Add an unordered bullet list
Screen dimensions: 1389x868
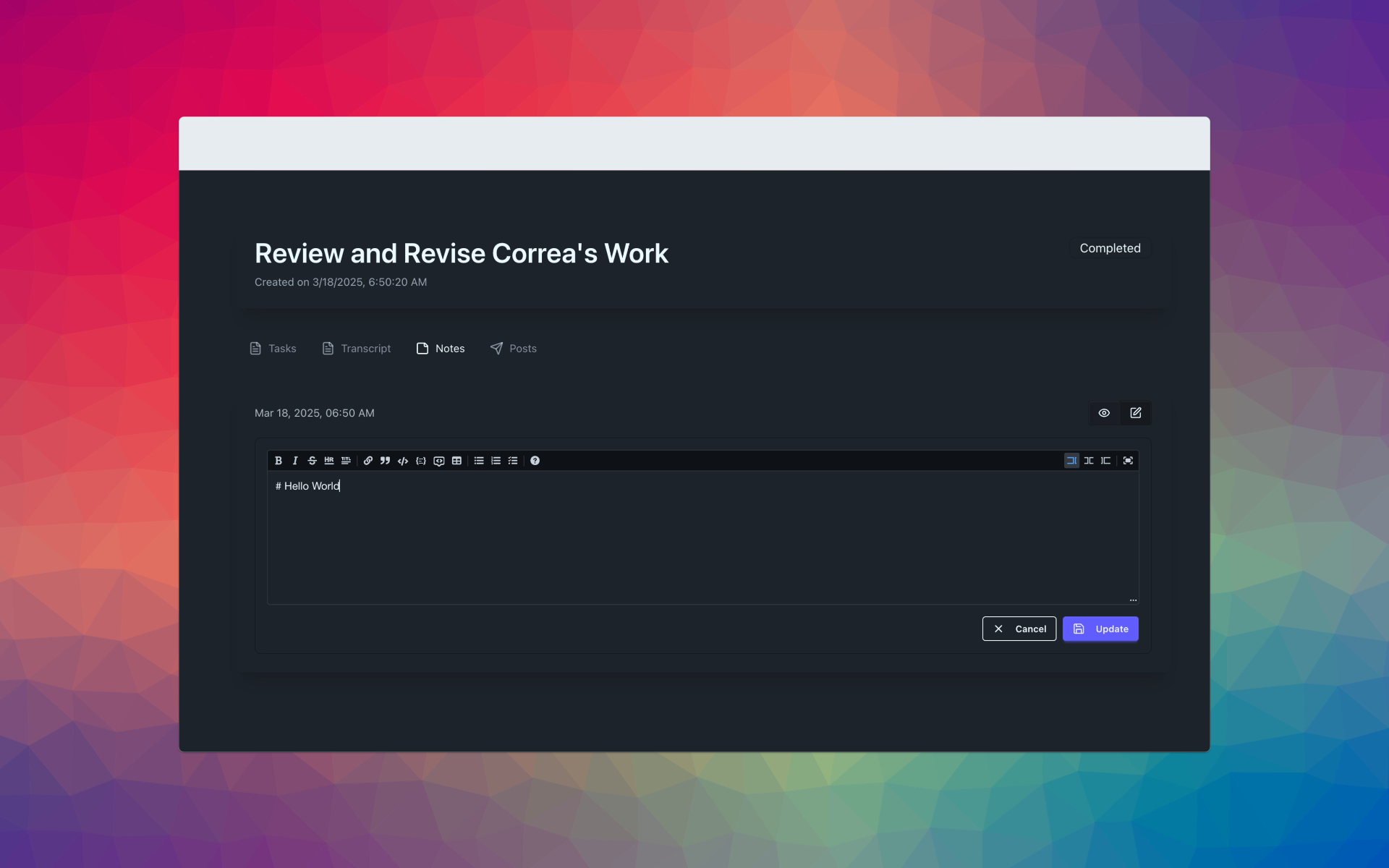[479, 461]
